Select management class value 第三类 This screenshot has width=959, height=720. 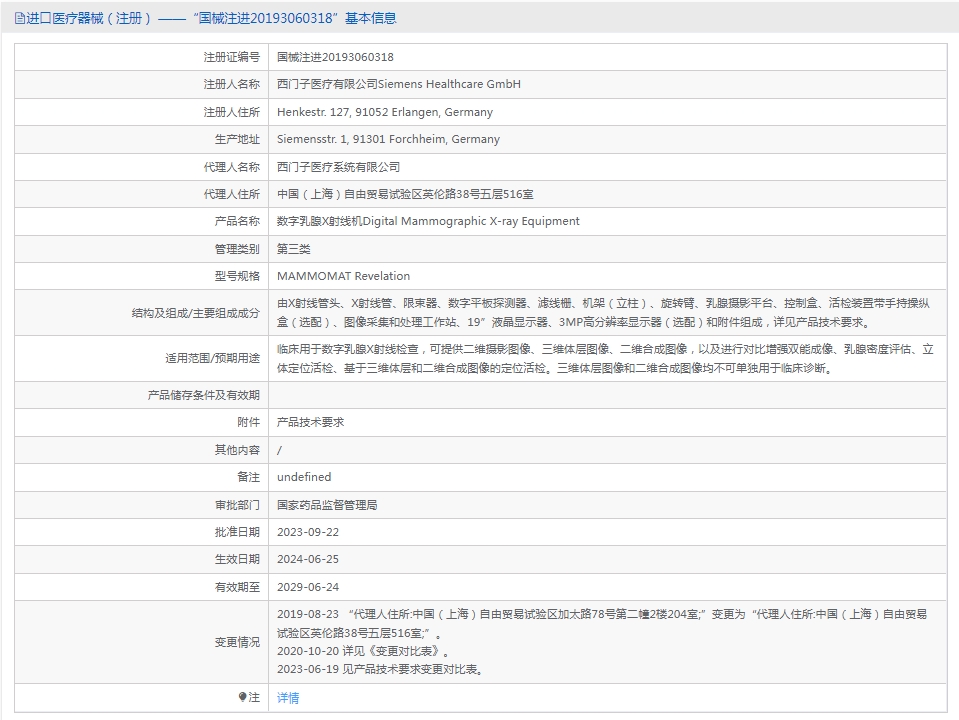click(x=294, y=249)
